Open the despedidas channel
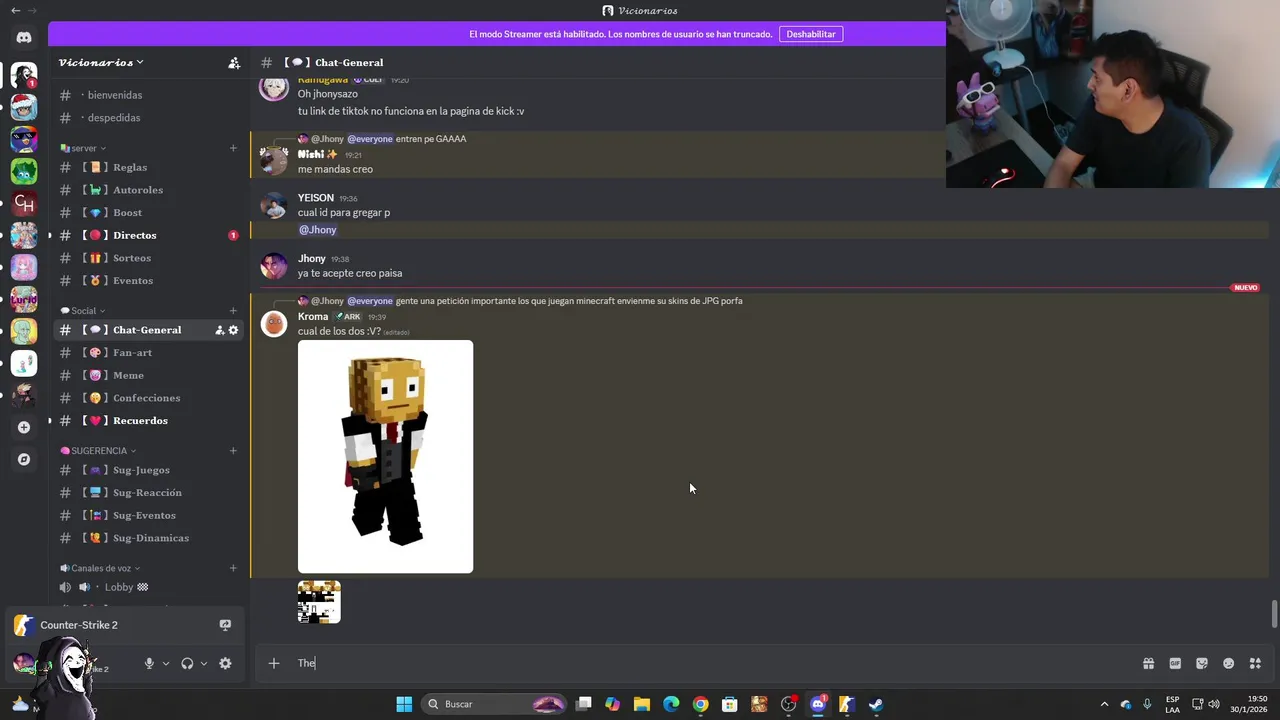Image resolution: width=1280 pixels, height=720 pixels. point(148,118)
